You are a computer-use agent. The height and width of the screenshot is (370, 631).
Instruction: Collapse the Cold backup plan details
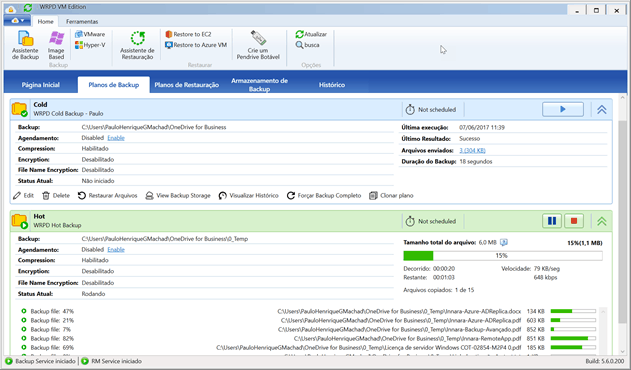pos(602,110)
